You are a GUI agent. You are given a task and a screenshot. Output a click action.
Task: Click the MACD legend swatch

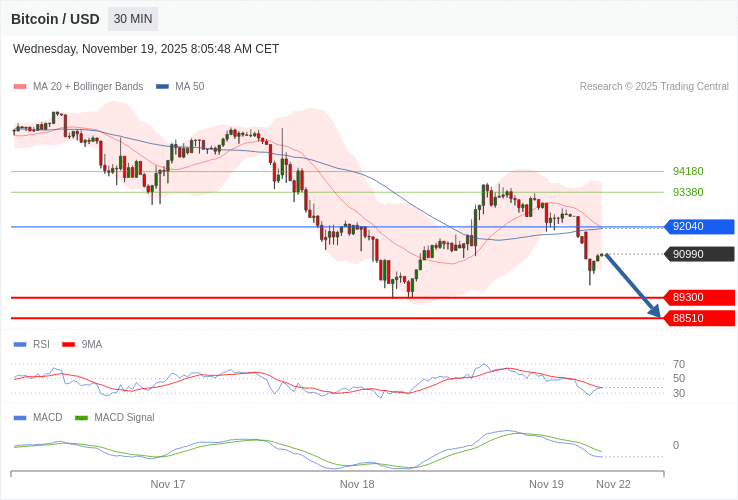[20, 418]
